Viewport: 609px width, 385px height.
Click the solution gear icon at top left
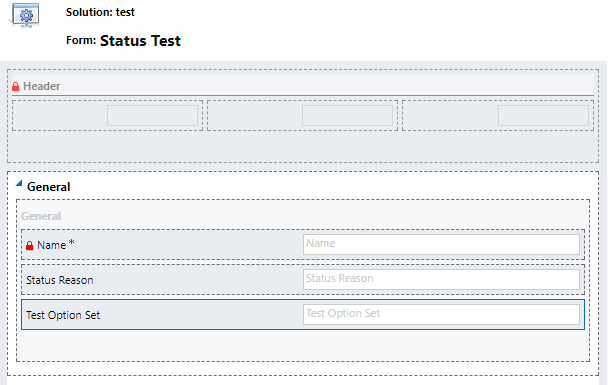26,16
